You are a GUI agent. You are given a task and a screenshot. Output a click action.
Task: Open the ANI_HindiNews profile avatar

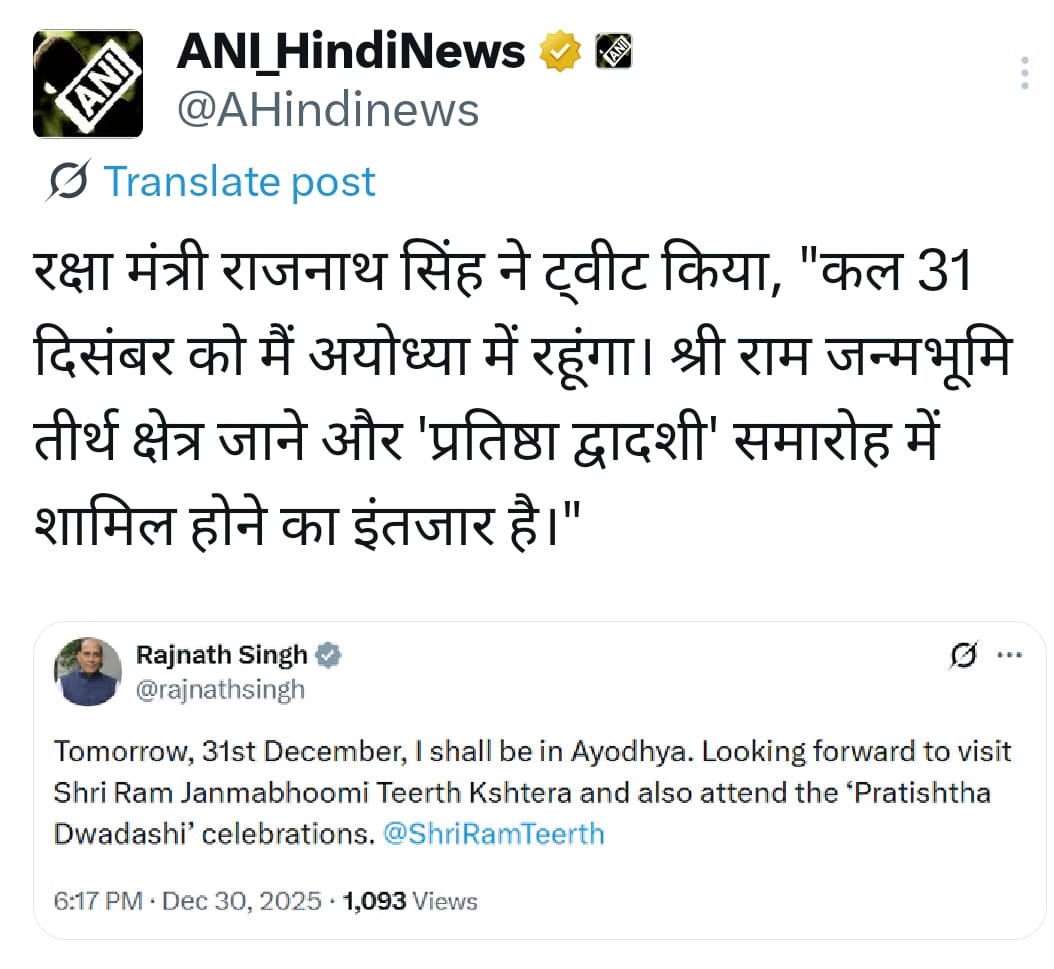pyautogui.click(x=88, y=83)
